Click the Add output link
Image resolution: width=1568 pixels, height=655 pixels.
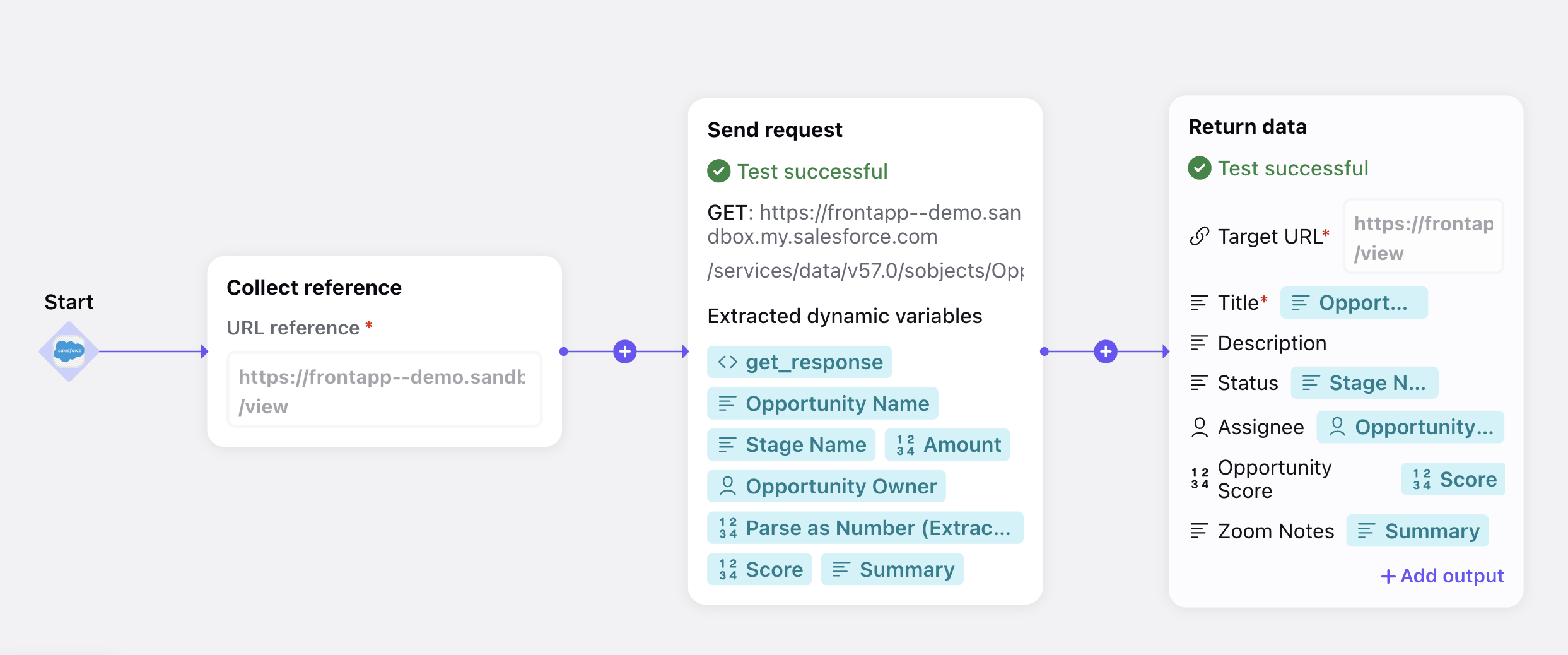pyautogui.click(x=1442, y=575)
